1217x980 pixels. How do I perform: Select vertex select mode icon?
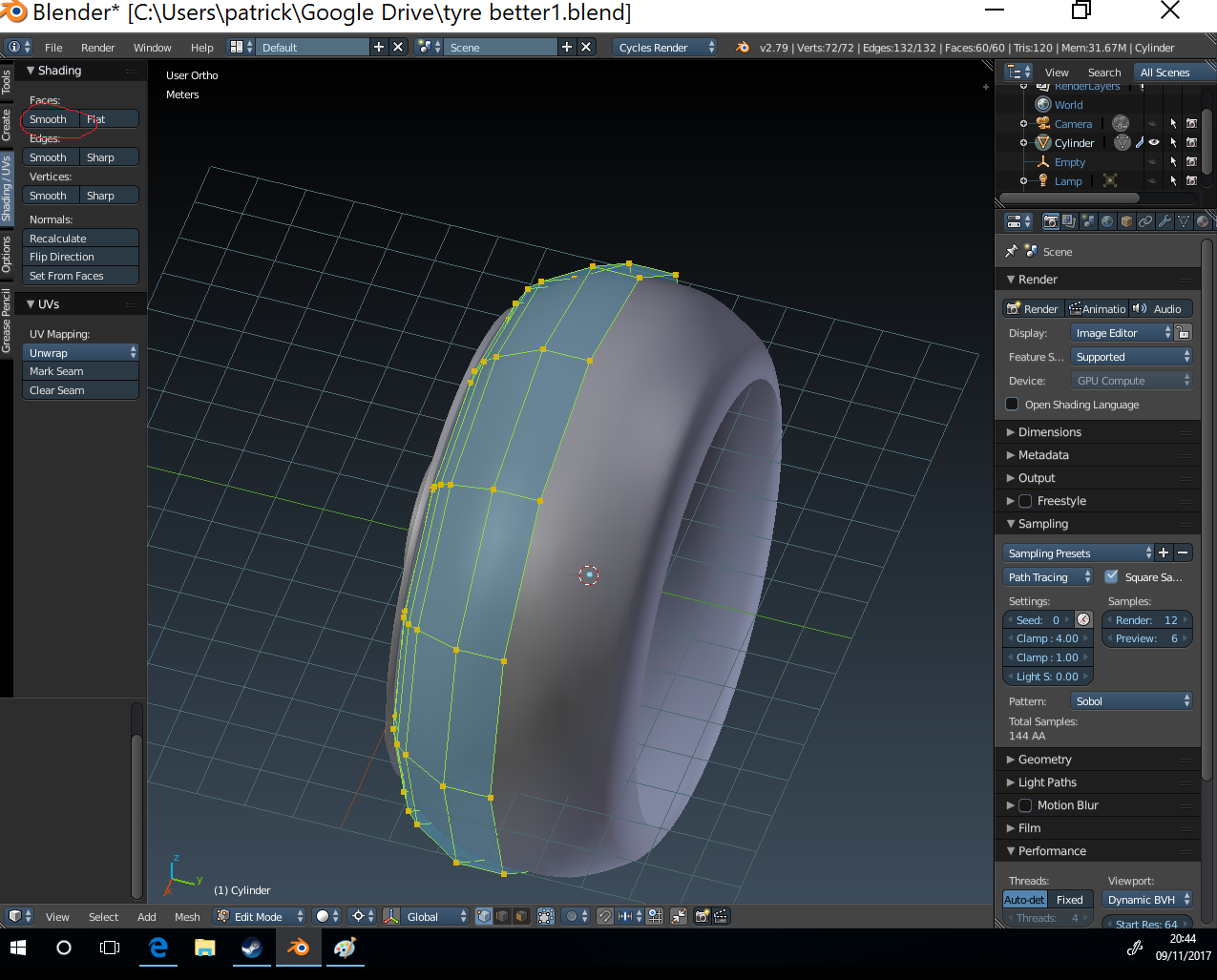tap(484, 916)
